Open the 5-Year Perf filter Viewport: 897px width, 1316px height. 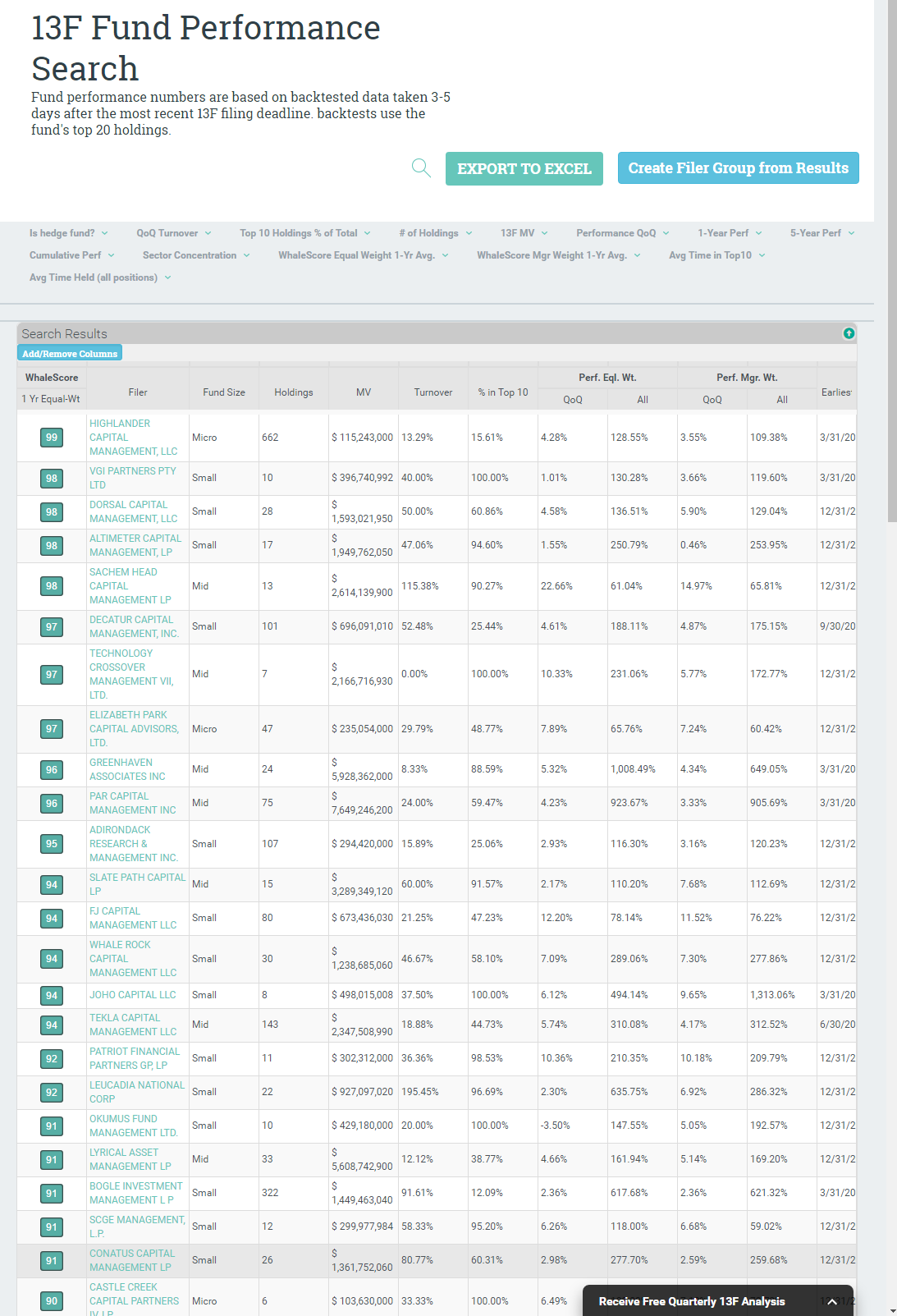point(822,233)
